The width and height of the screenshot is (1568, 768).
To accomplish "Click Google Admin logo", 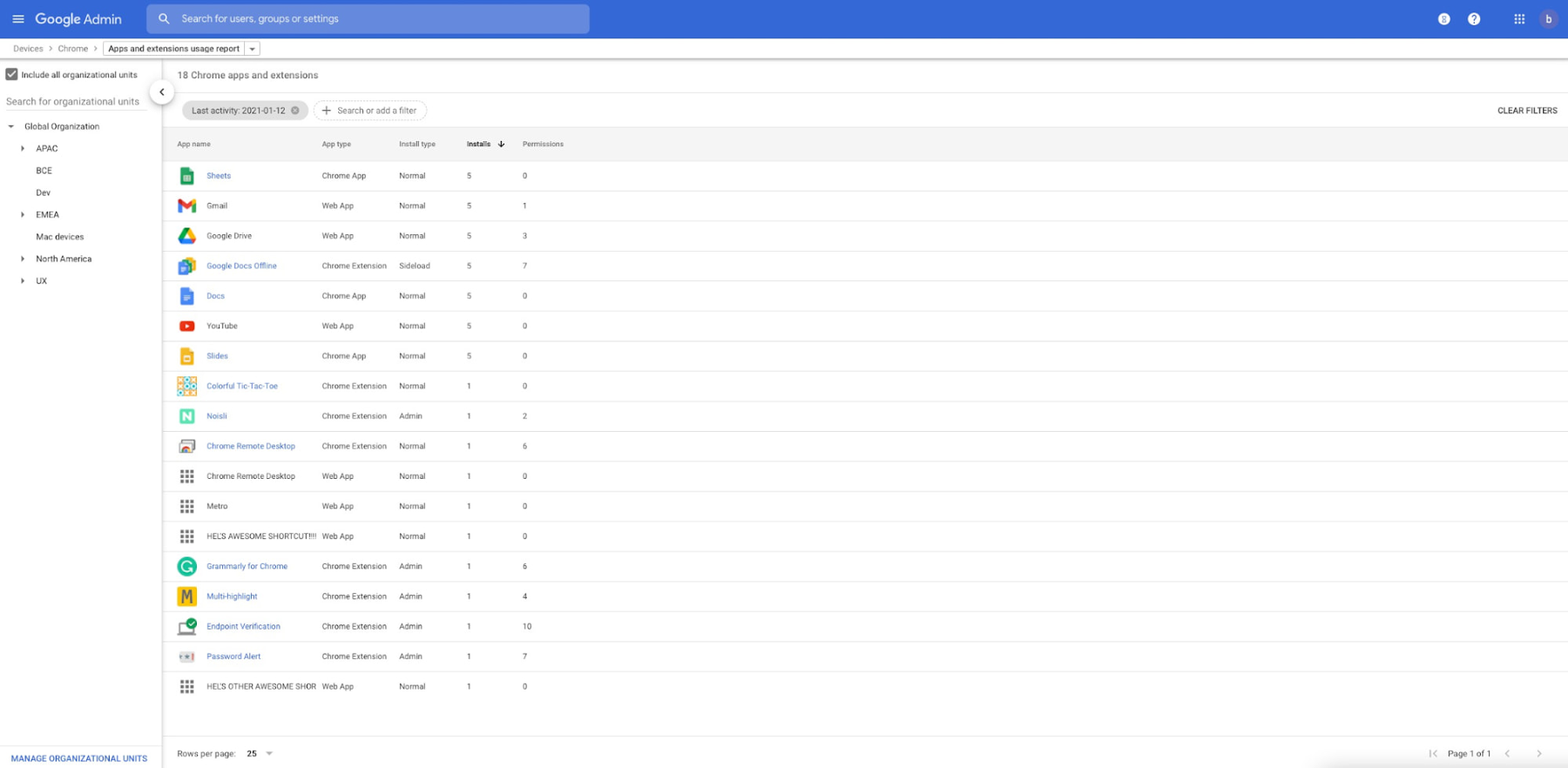I will [x=78, y=19].
